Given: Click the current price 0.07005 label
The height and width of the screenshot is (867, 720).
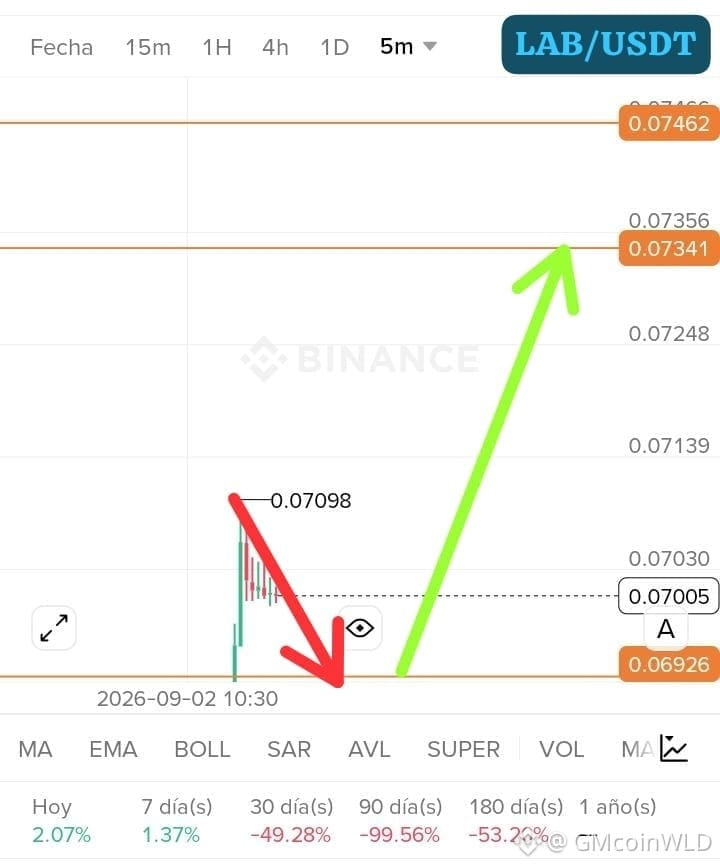Looking at the screenshot, I should click(669, 596).
